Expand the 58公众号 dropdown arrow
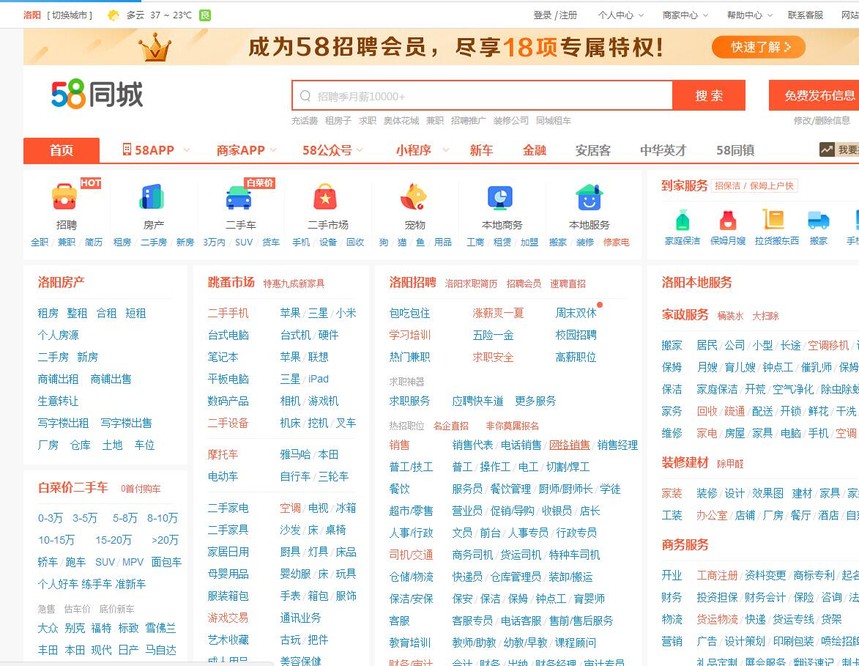Image resolution: width=859 pixels, height=666 pixels. [359, 150]
